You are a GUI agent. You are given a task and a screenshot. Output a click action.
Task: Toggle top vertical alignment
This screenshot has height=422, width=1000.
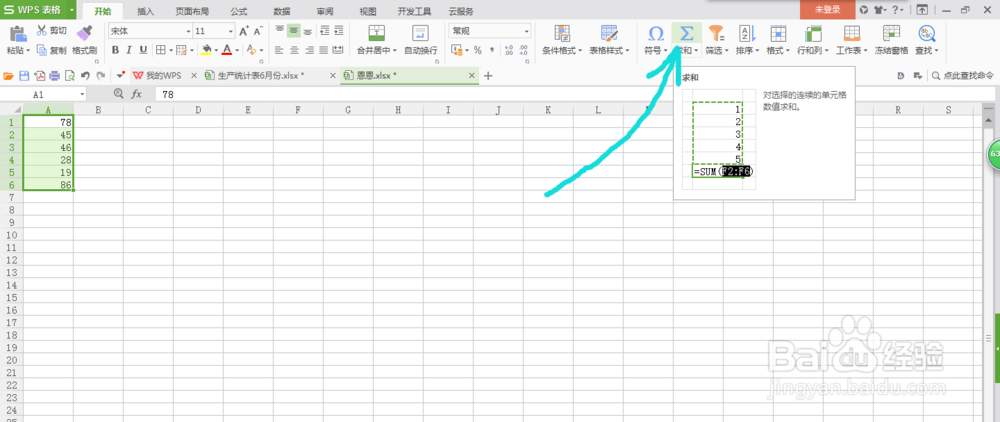[x=279, y=31]
